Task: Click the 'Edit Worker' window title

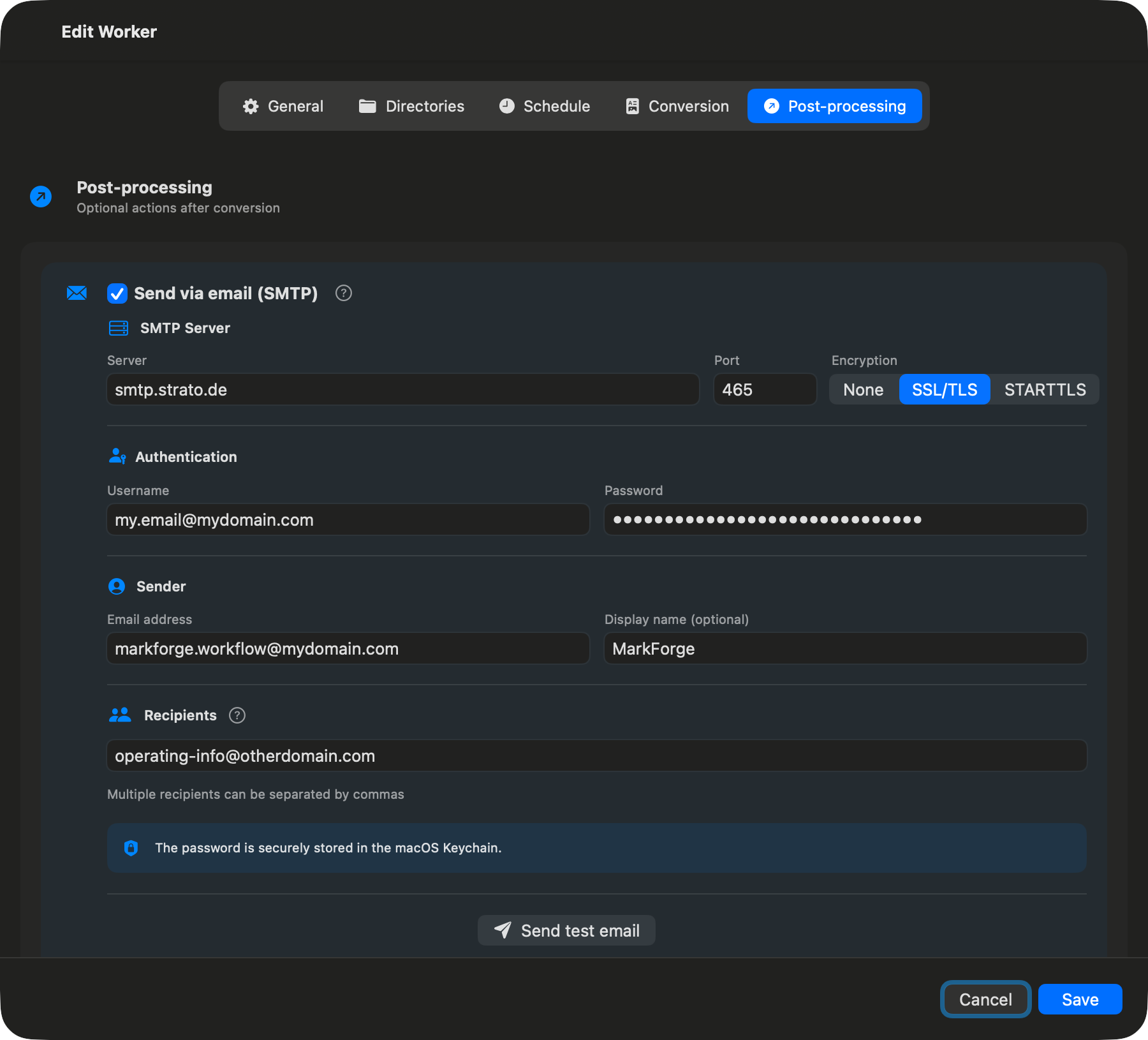Action: coord(109,32)
